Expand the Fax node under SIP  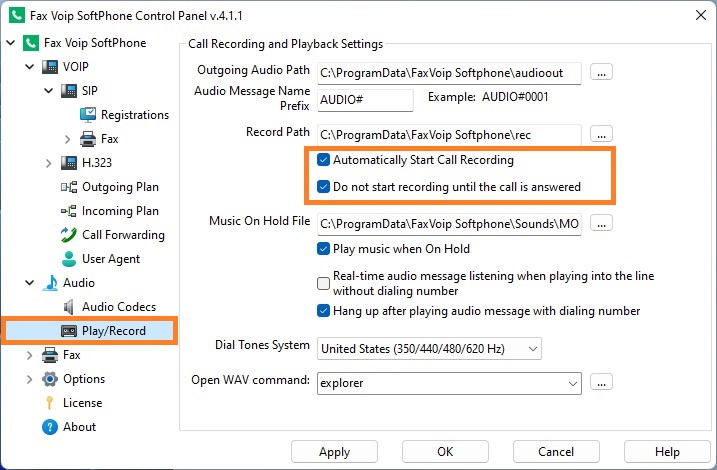pos(68,139)
